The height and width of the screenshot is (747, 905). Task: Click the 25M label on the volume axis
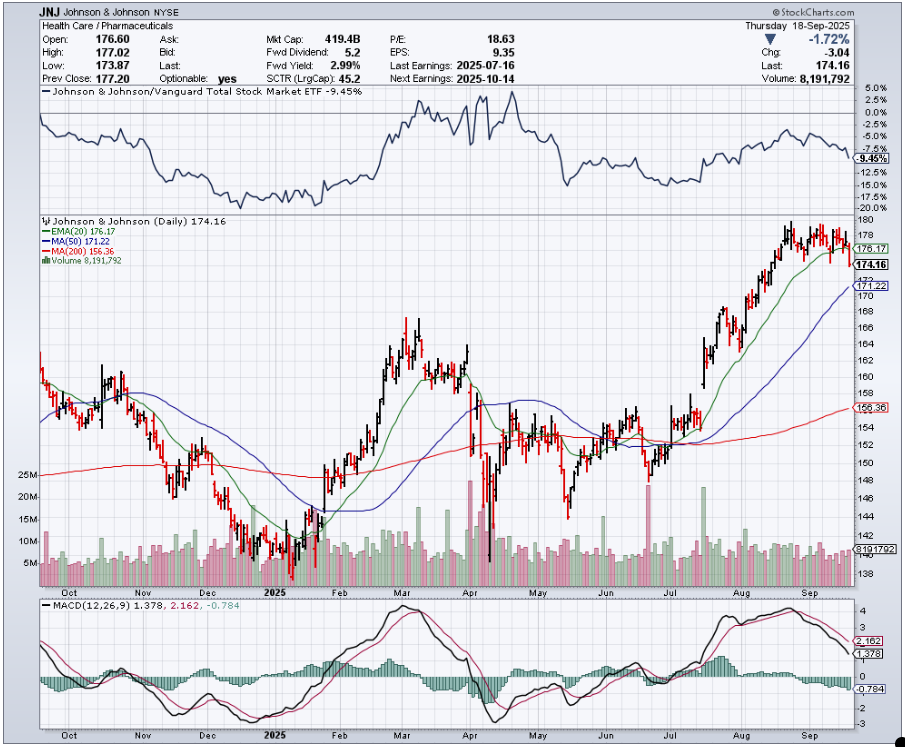click(28, 475)
